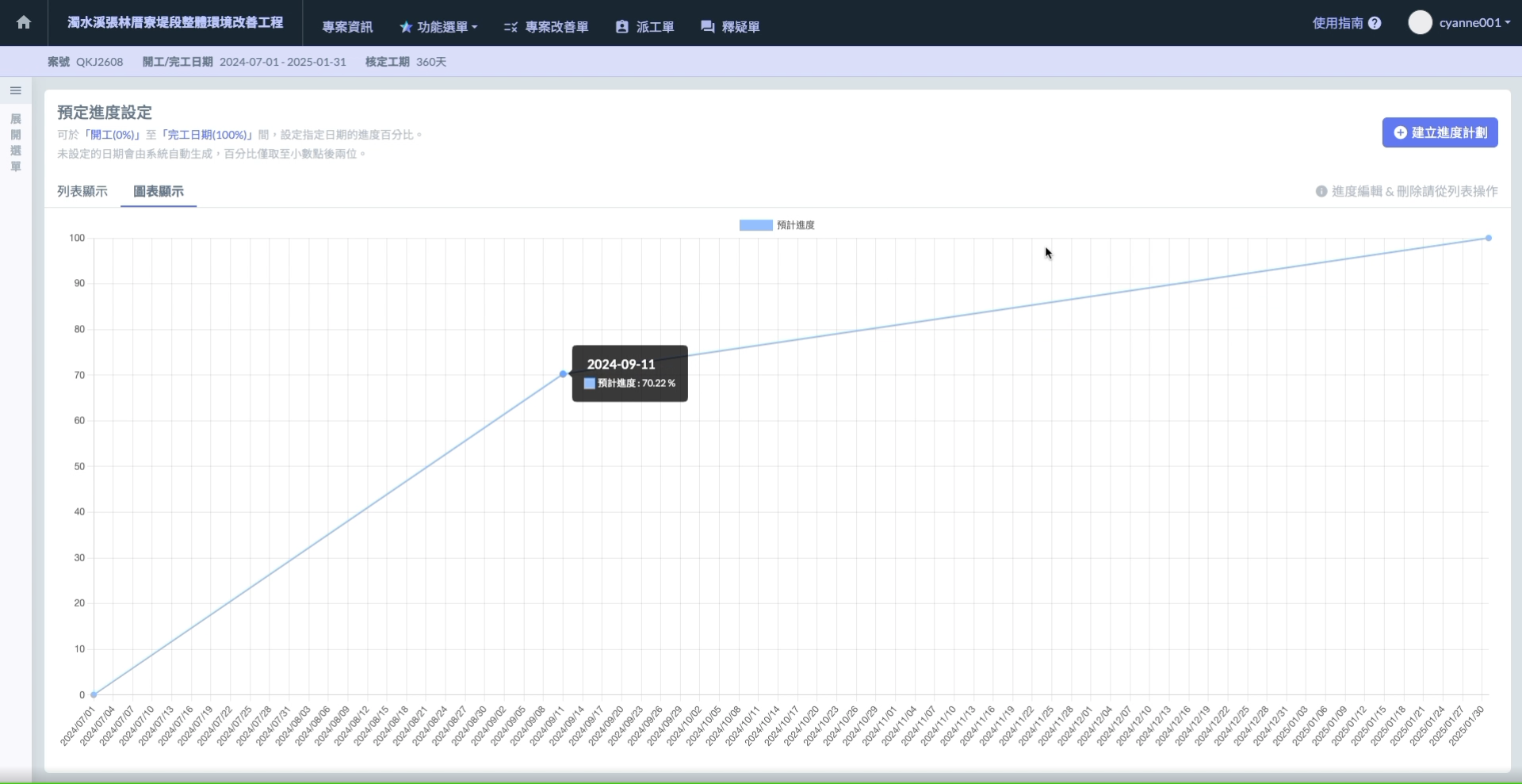Click the info icon beside 進度編輯 note
Viewport: 1522px width, 784px height.
(1321, 191)
